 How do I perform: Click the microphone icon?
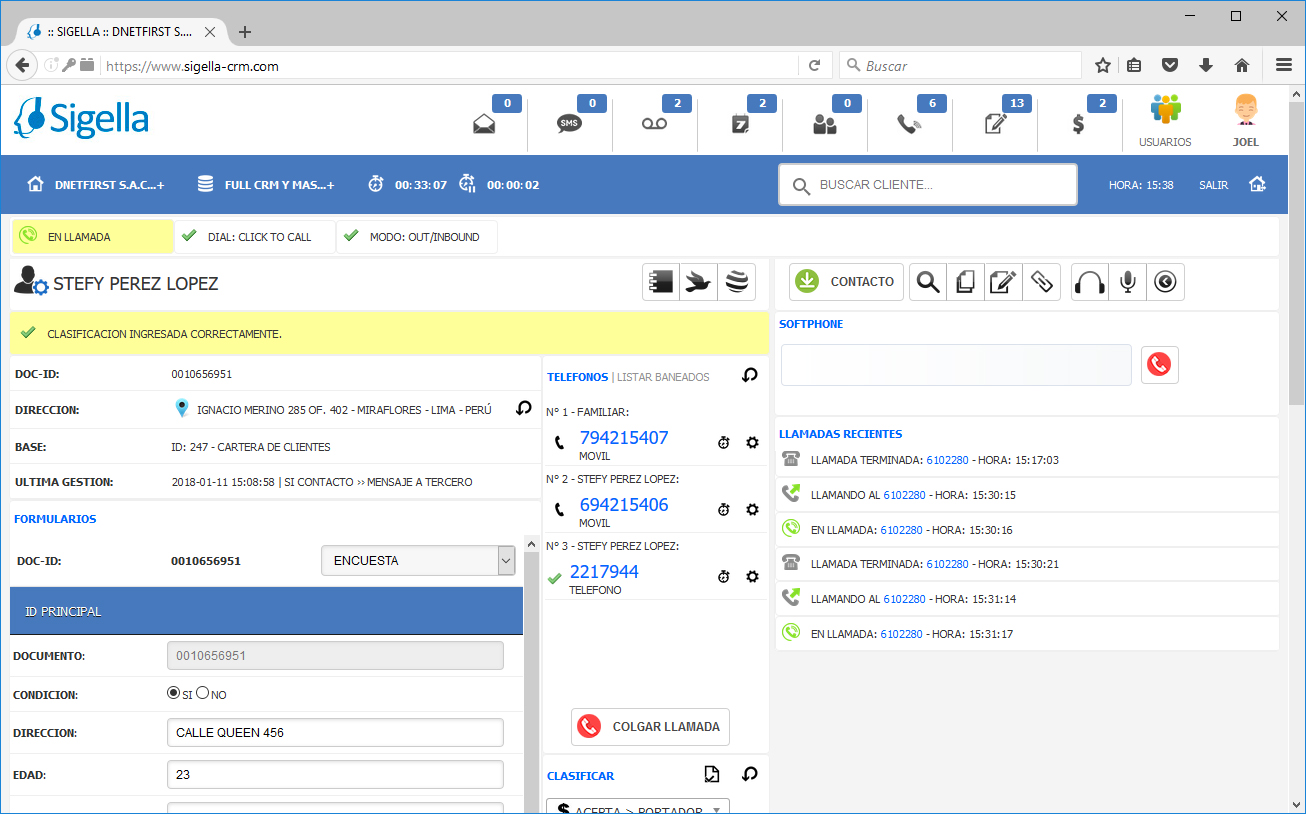click(x=1128, y=282)
